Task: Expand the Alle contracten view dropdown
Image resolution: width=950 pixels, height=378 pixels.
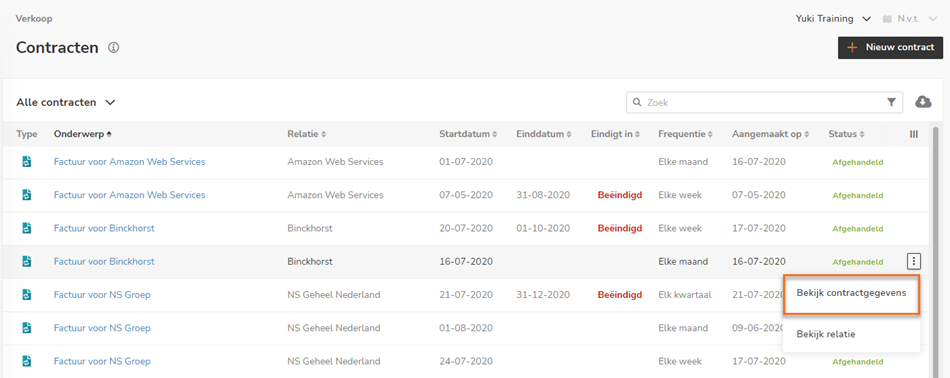Action: pos(65,102)
